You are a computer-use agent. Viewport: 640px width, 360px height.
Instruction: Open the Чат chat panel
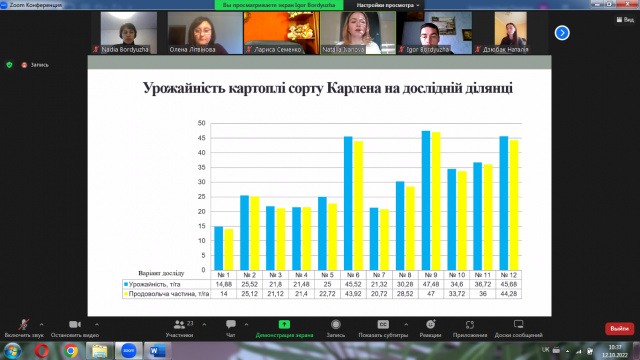pos(231,328)
